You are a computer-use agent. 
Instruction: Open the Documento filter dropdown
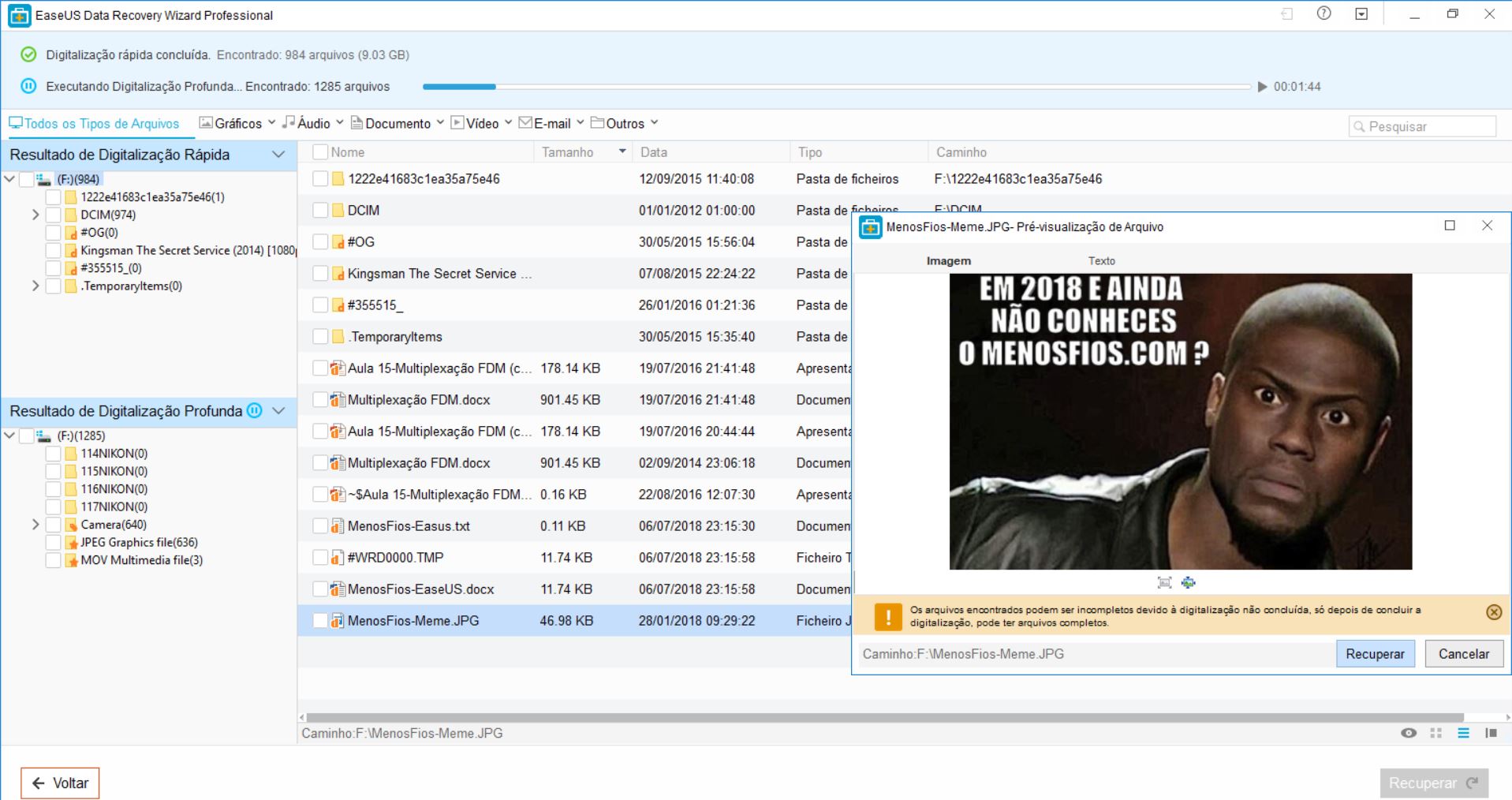click(398, 123)
